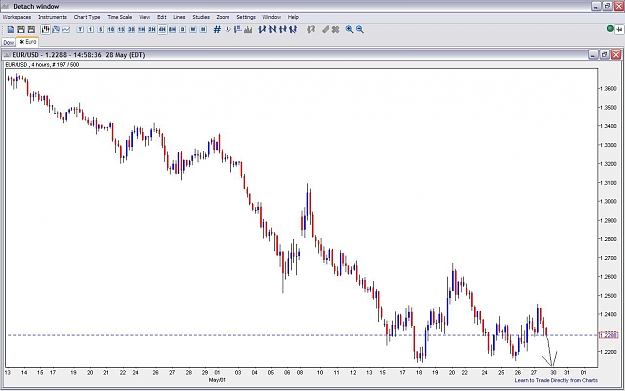
Task: Click the first blue arrows study icon
Action: point(262,29)
